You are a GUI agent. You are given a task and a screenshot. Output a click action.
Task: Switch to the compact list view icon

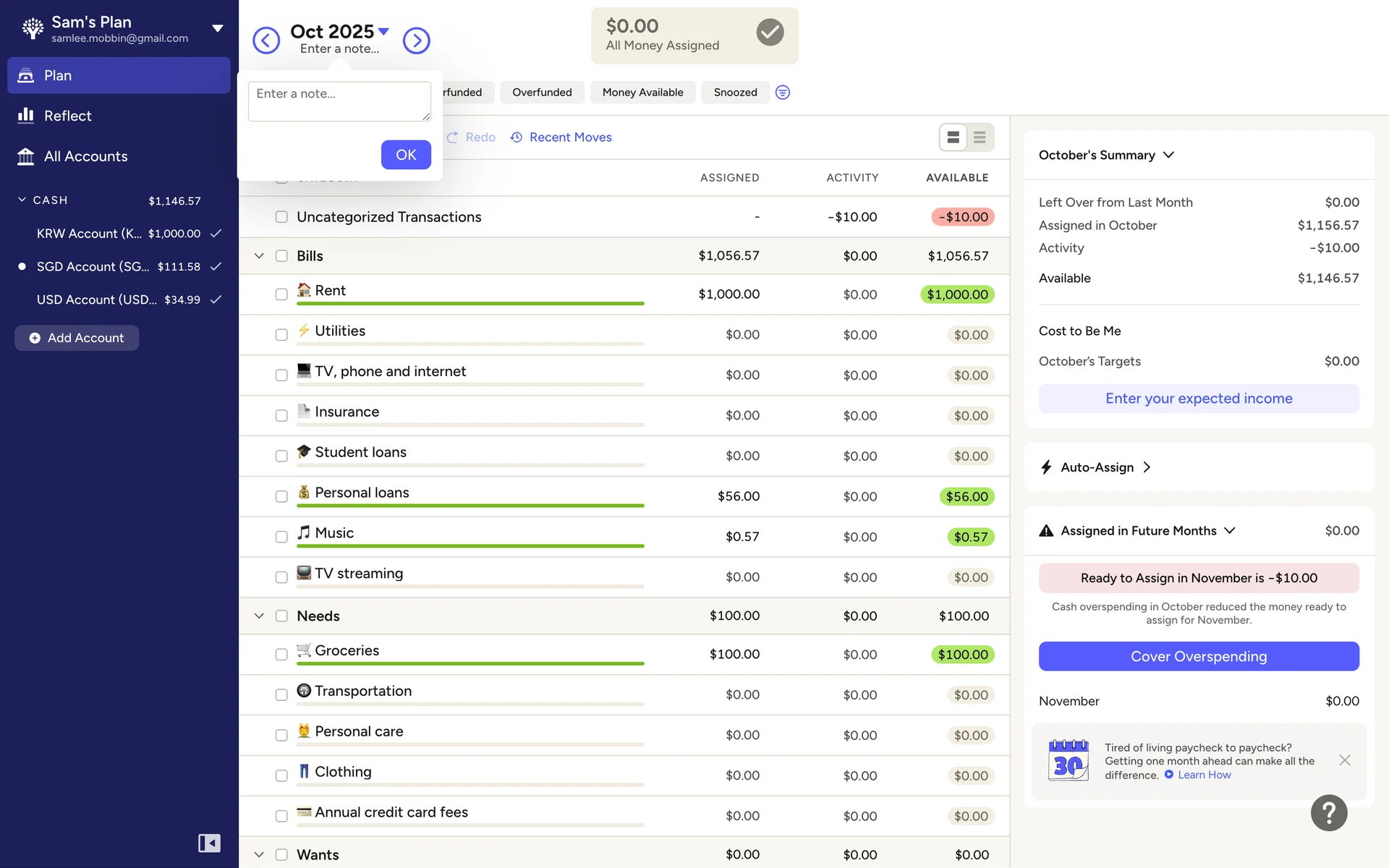[980, 137]
